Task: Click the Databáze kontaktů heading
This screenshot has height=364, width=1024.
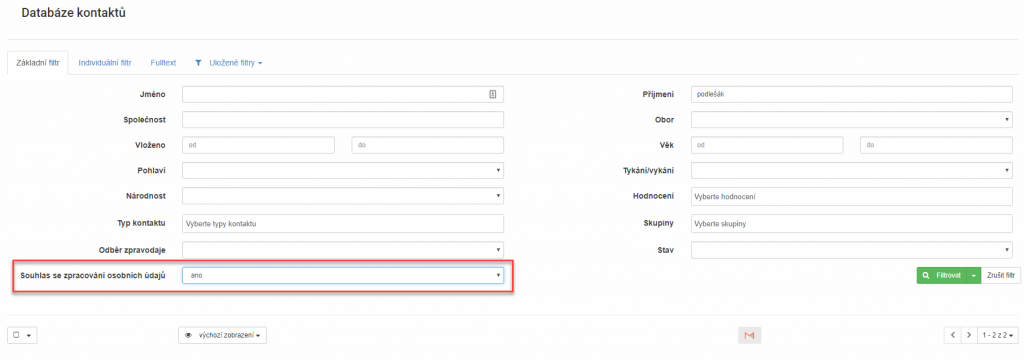Action: 73,12
